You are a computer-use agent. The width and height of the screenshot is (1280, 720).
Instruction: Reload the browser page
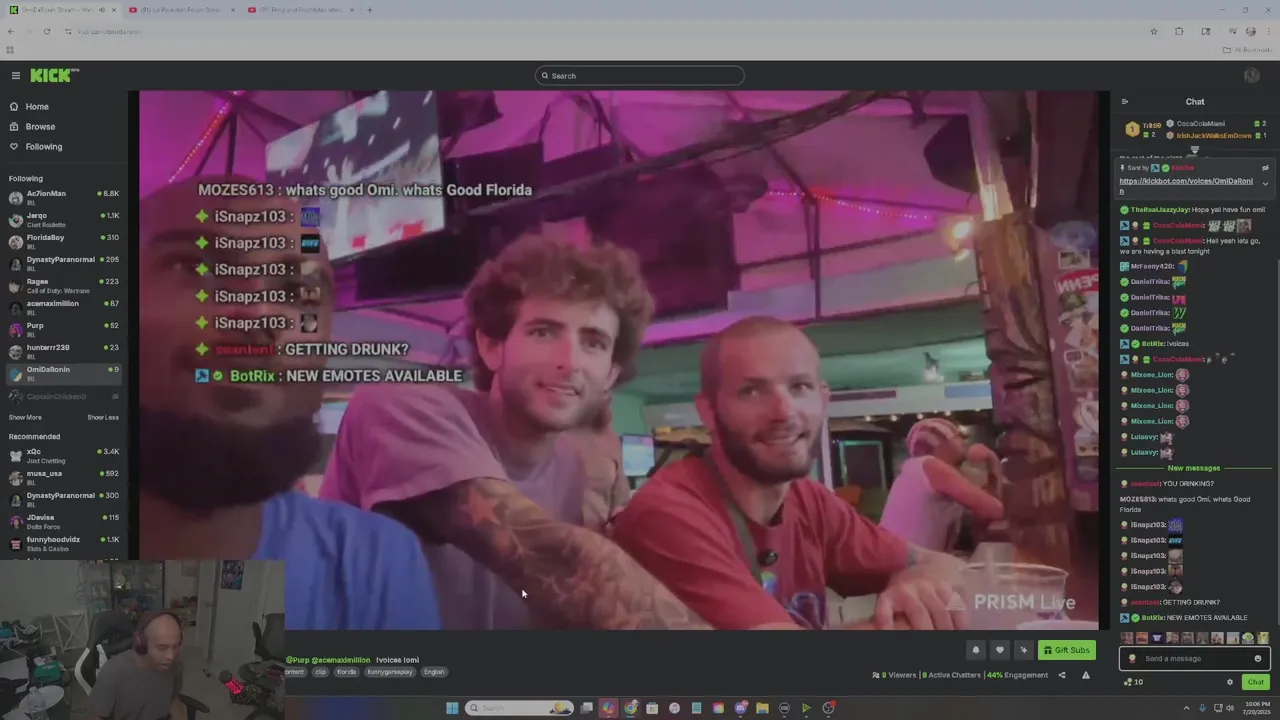coord(46,31)
